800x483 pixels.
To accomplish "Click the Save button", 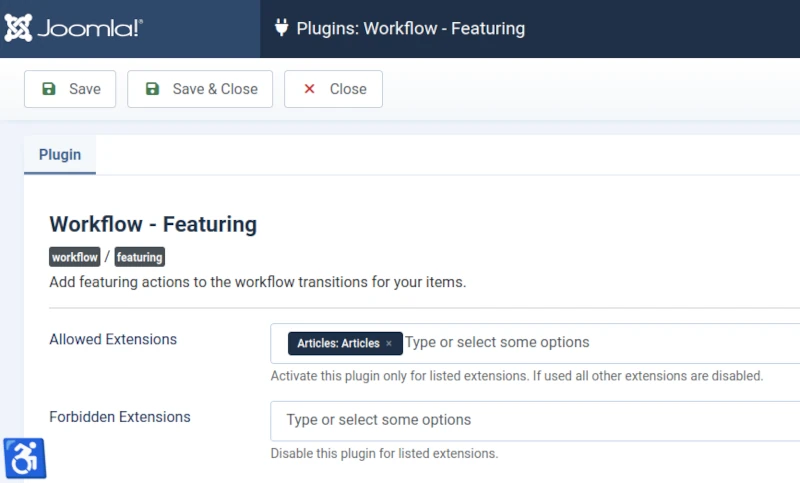I will click(x=70, y=89).
